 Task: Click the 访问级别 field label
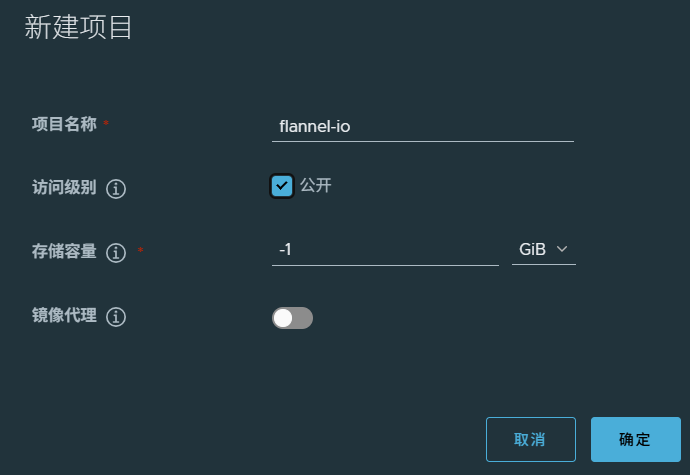click(64, 187)
